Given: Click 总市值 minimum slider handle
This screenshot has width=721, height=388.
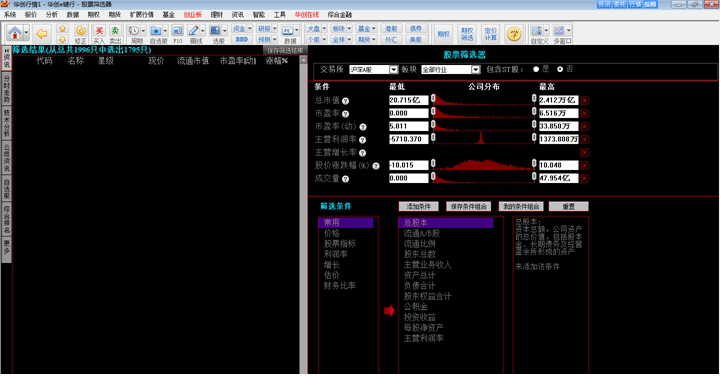Looking at the screenshot, I should click(433, 98).
